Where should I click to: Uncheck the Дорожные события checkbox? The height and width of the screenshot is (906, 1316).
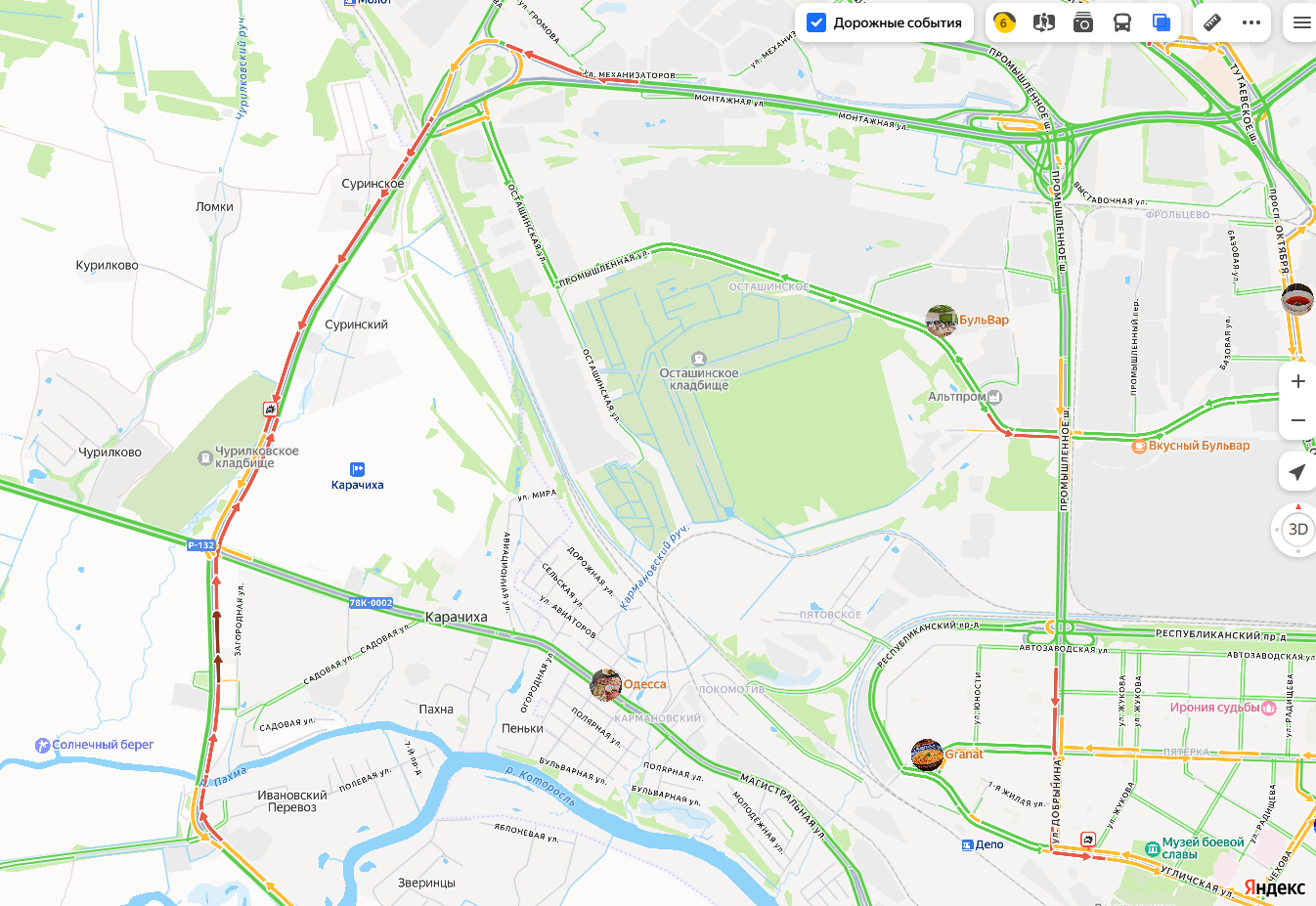(x=816, y=22)
